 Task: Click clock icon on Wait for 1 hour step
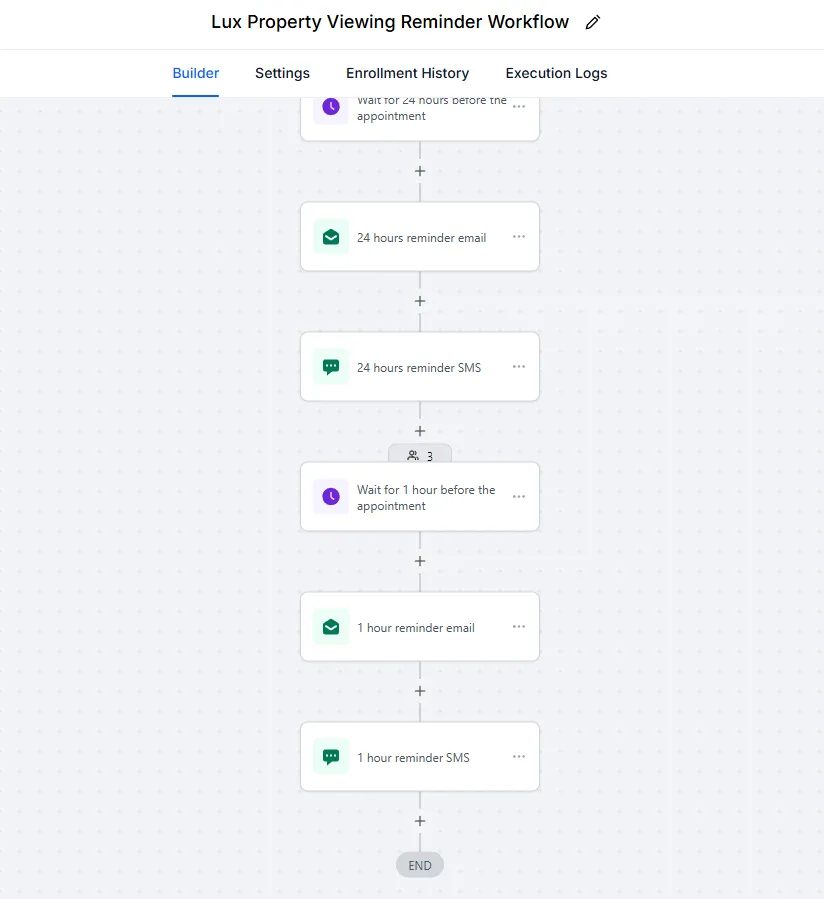[331, 497]
